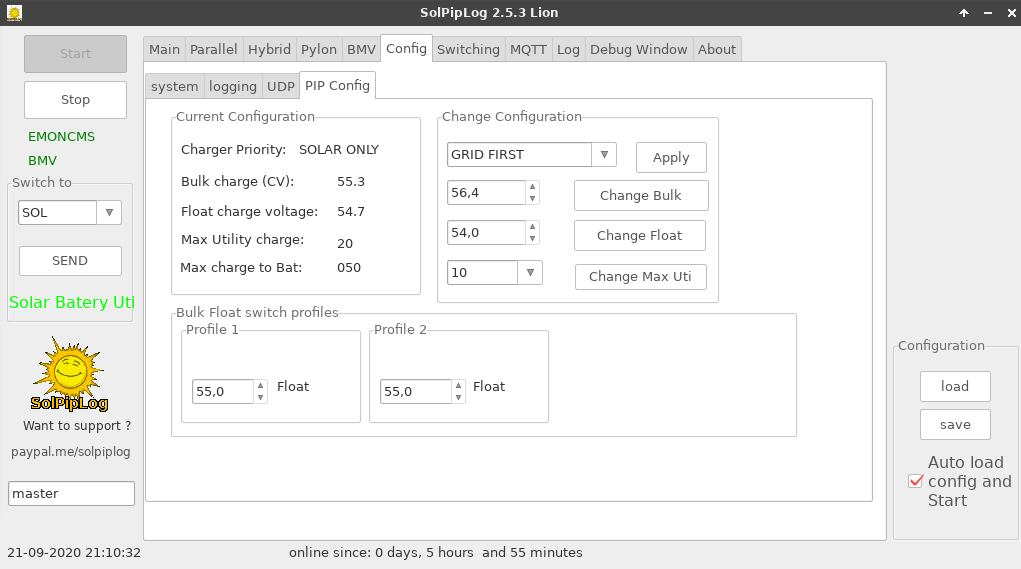Click the Stop button
Image resolution: width=1021 pixels, height=569 pixels.
tap(76, 100)
